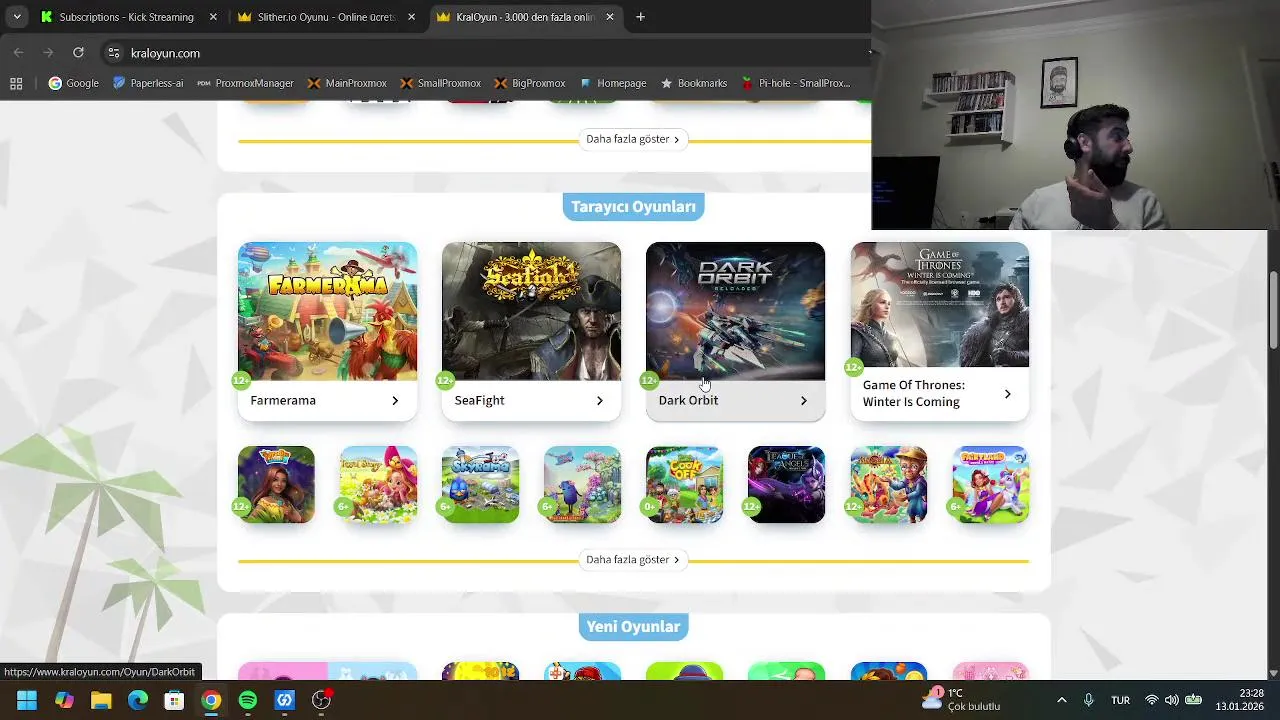Image resolution: width=1280 pixels, height=720 pixels.
Task: Click the Farmerama title text
Action: (x=283, y=401)
